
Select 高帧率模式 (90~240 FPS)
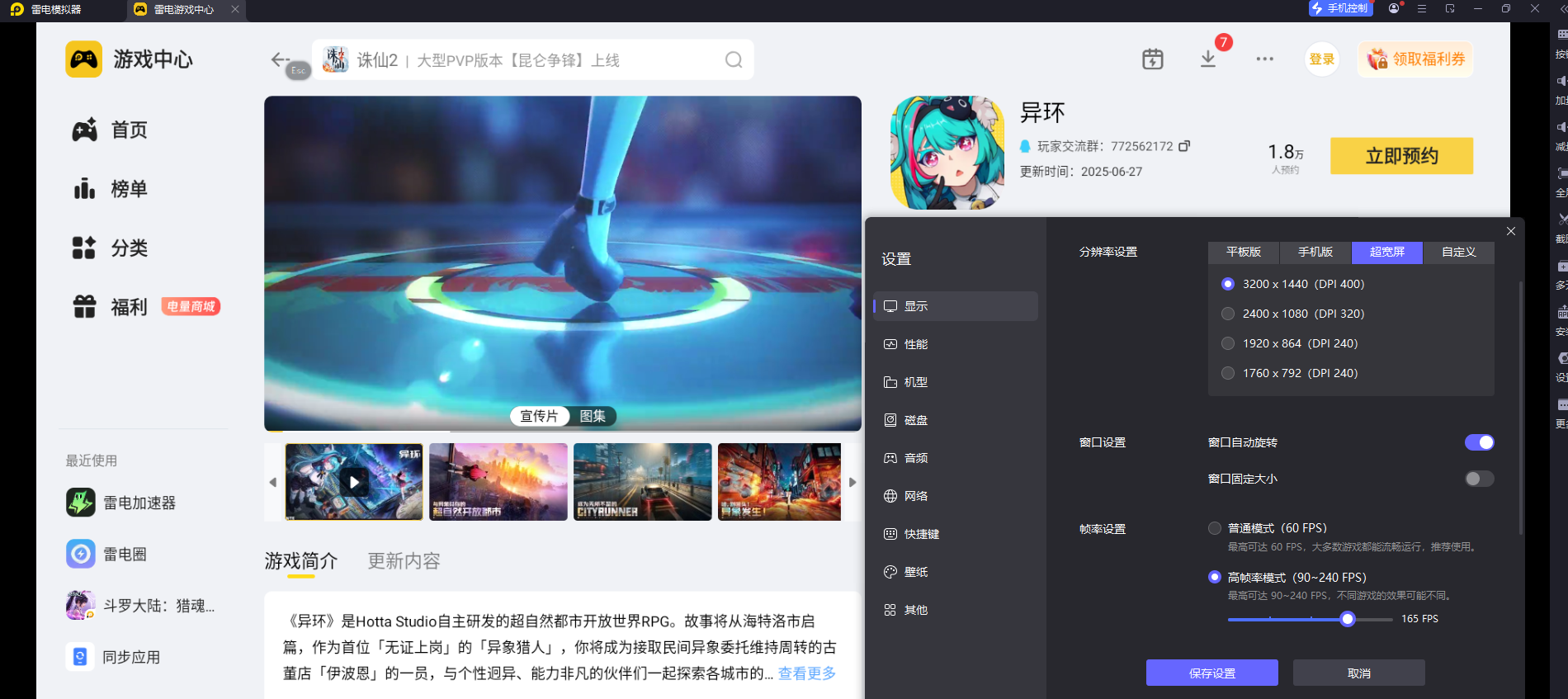tap(1215, 577)
